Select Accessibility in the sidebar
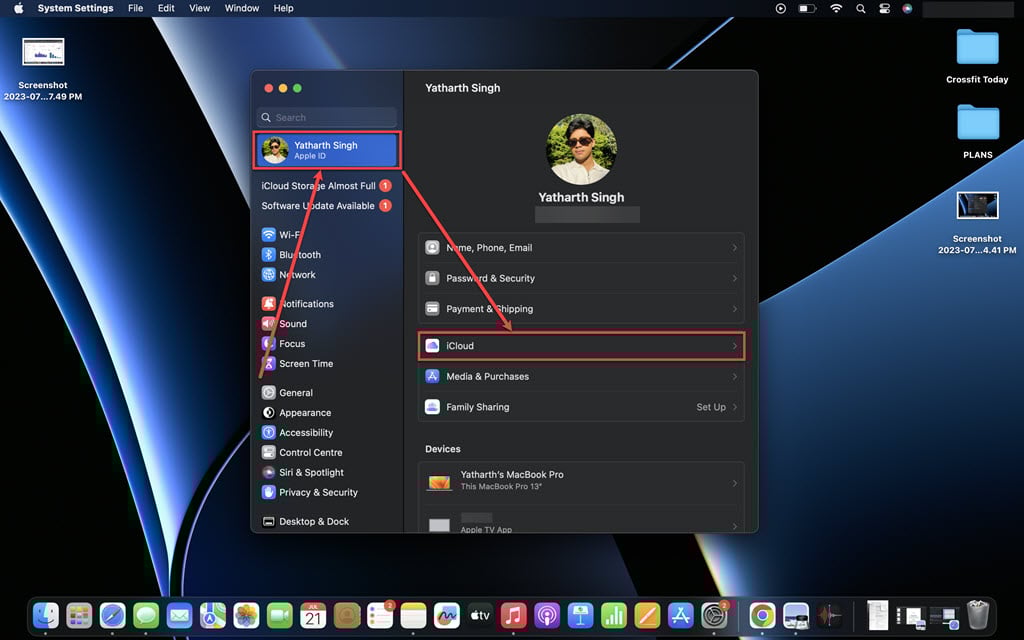The image size is (1024, 640). [297, 432]
